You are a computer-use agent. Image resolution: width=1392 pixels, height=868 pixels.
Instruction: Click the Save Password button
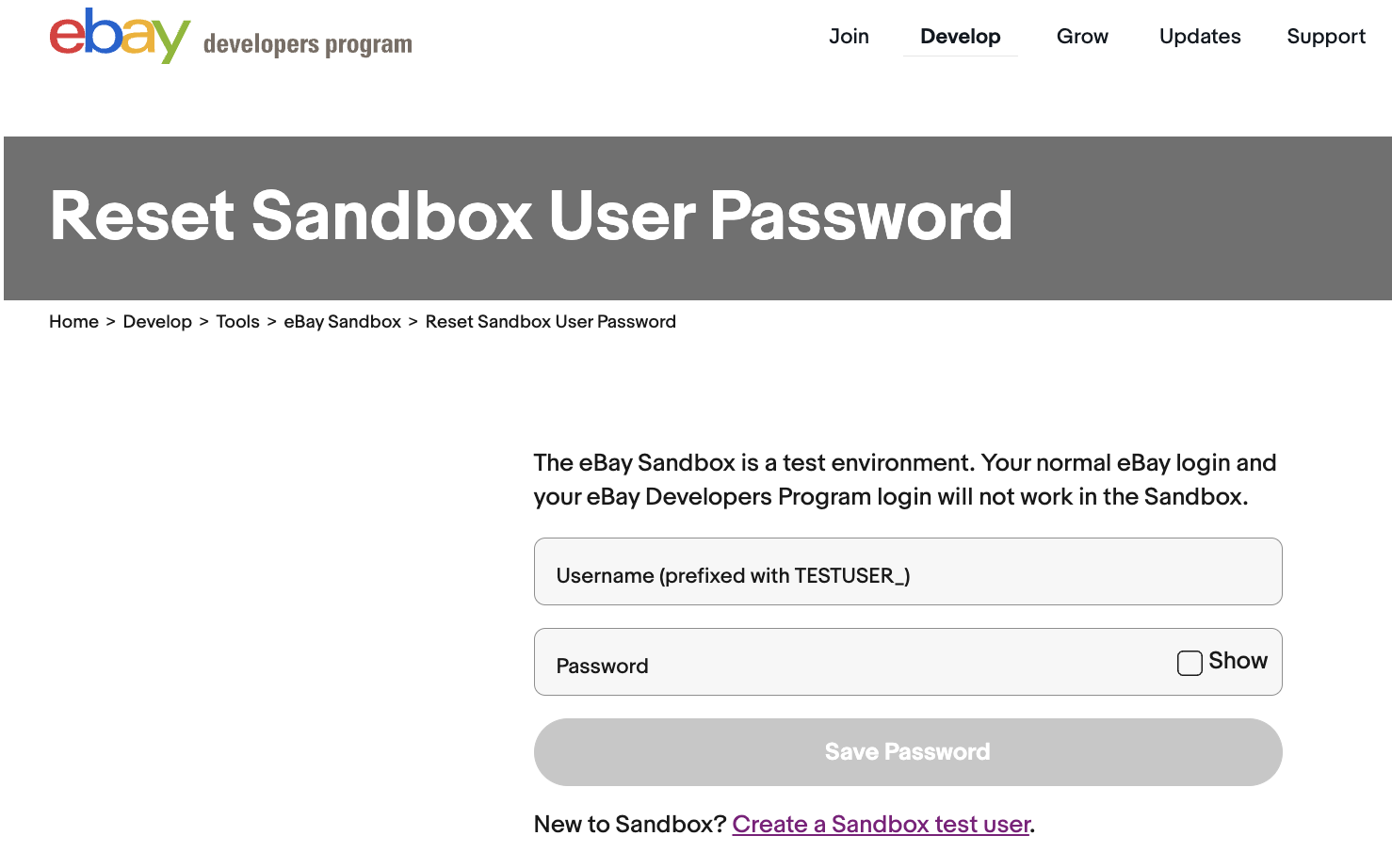pos(908,752)
